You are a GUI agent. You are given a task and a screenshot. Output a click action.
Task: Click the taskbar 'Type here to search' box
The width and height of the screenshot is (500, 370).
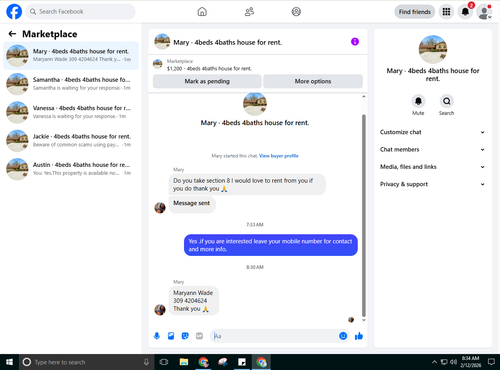coord(87,362)
